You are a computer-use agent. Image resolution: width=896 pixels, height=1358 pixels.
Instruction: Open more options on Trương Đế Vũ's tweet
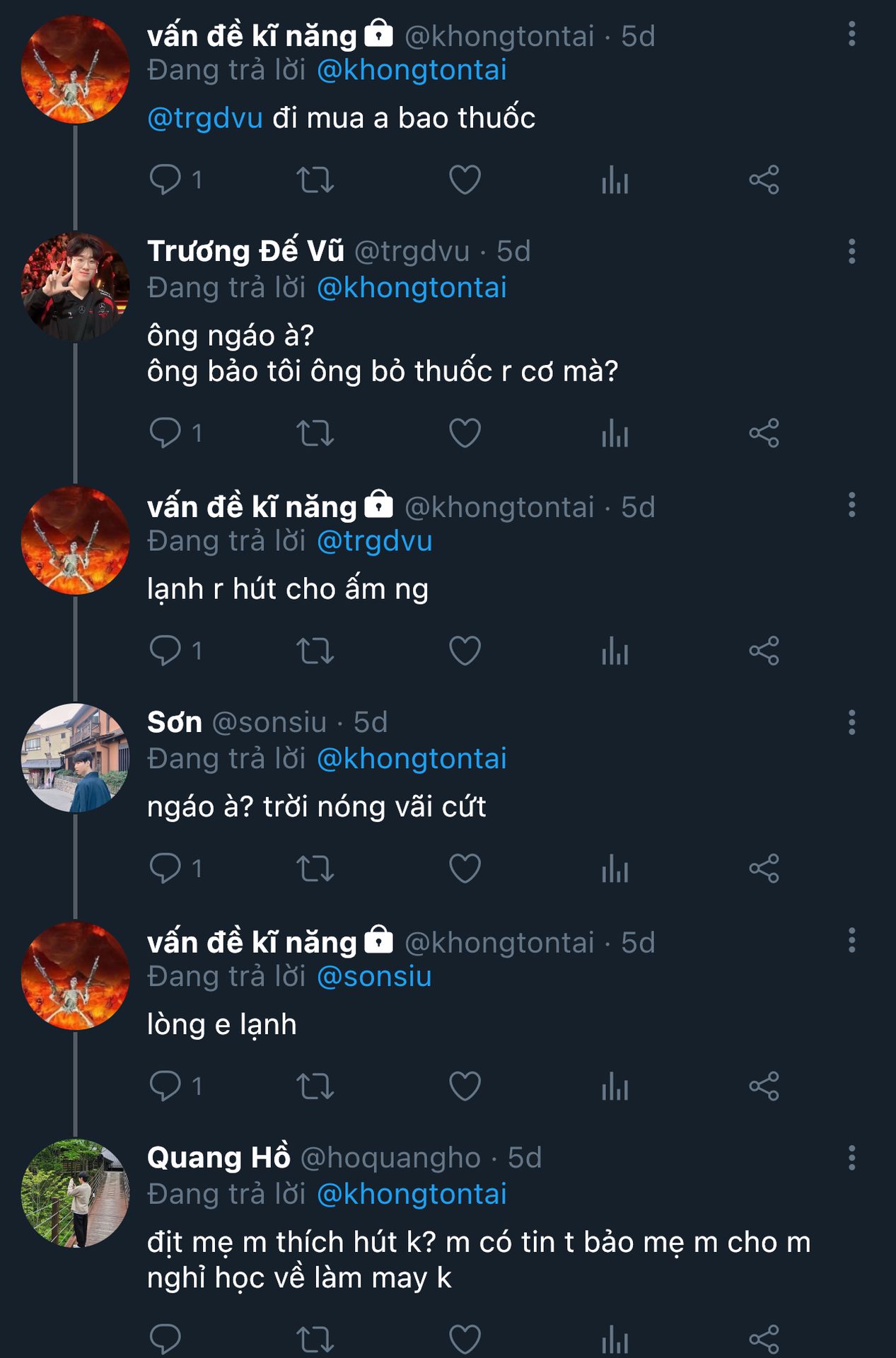(851, 251)
